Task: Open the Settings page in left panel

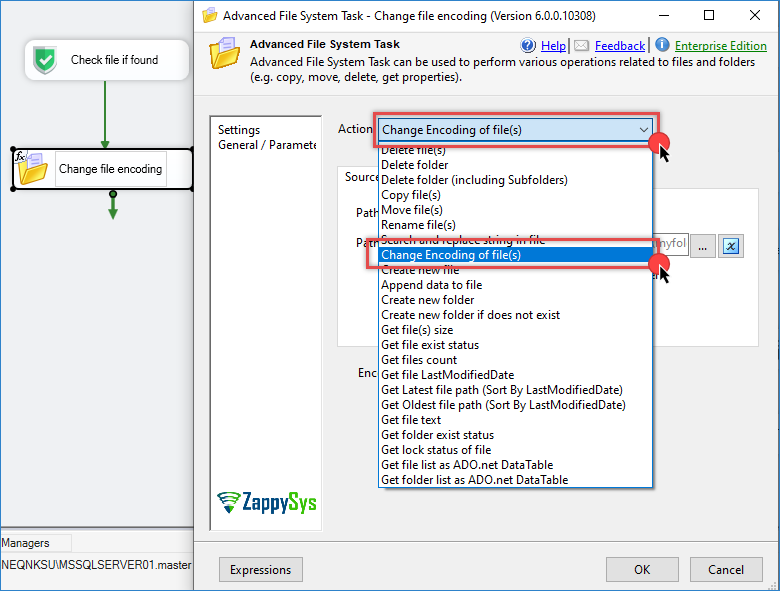Action: coord(239,130)
